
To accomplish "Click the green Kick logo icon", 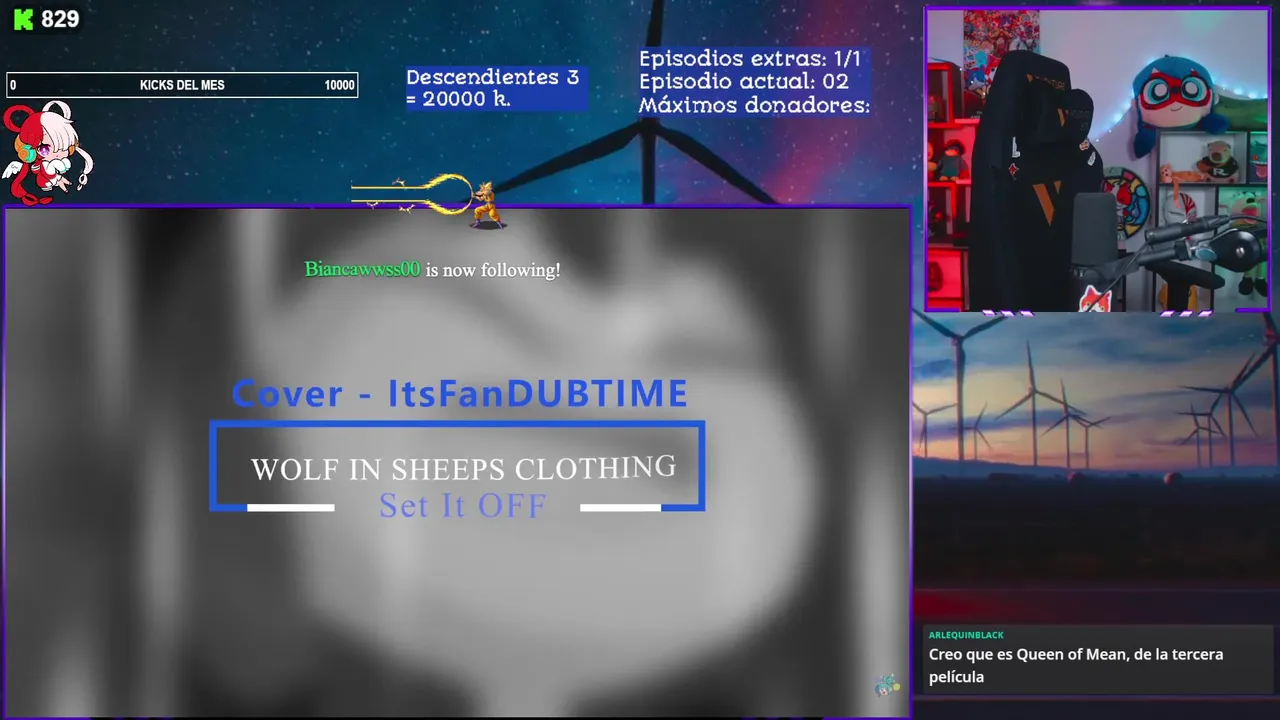I will coord(23,19).
